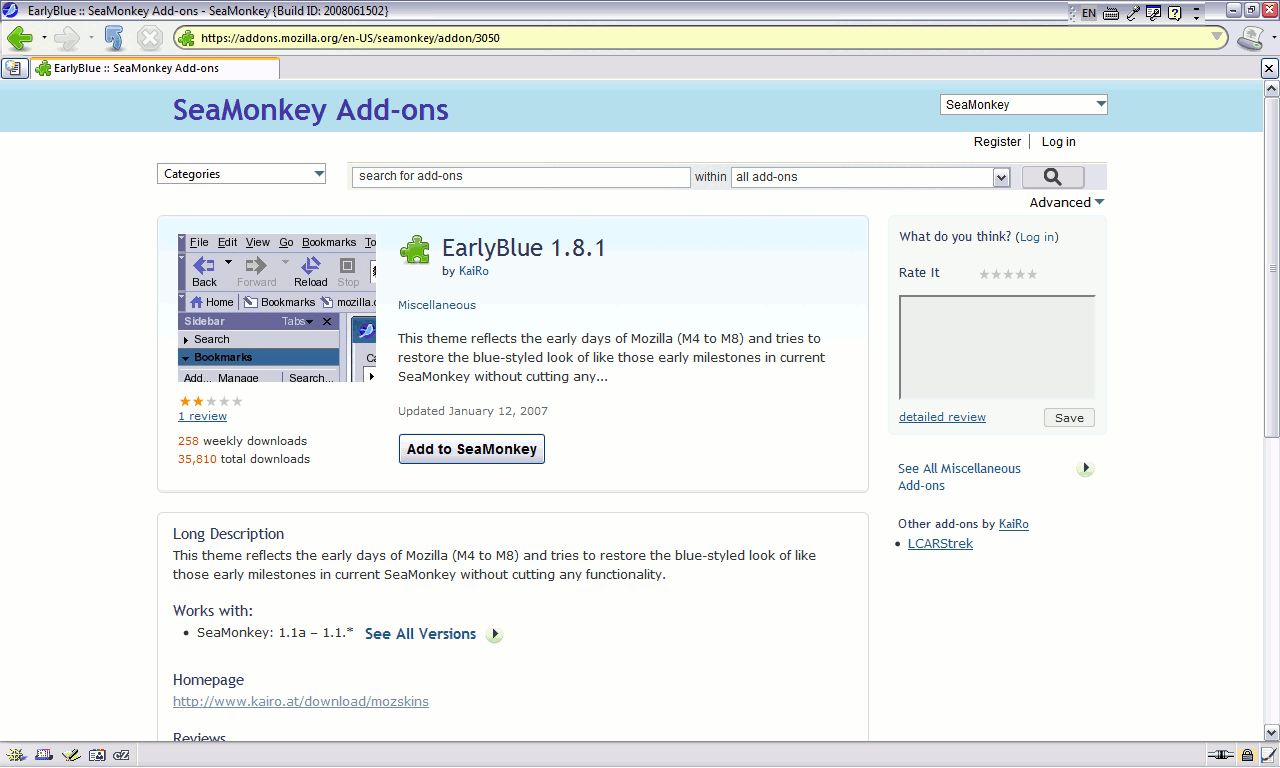1280x768 pixels.
Task: Click the See All Versions link
Action: click(x=420, y=634)
